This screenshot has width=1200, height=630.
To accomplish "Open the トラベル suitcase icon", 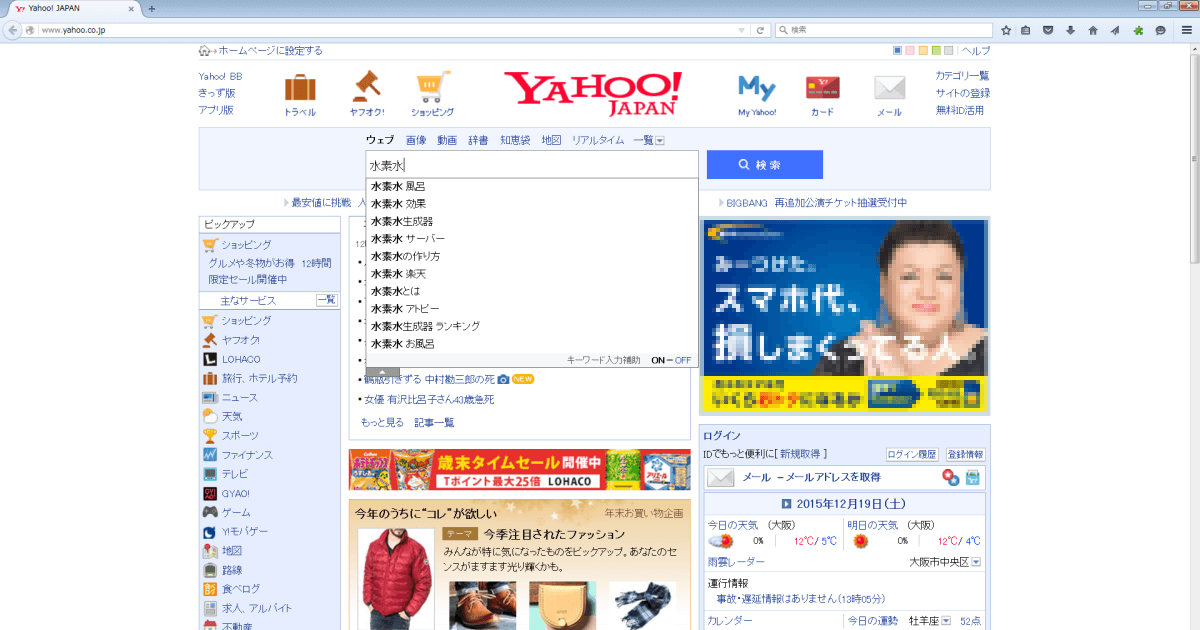I will (300, 89).
